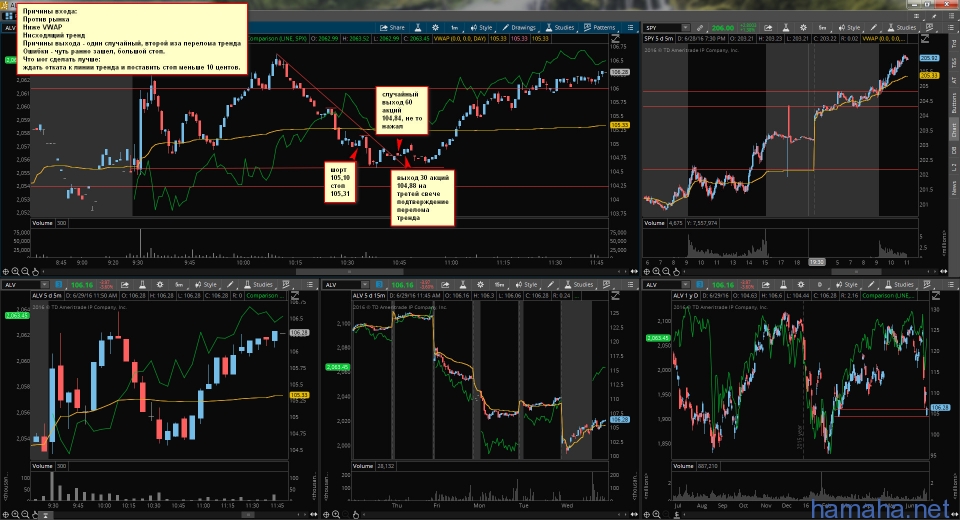Select pencil drawing tool on bottom-left chart
960x520 pixels.
click(230, 285)
